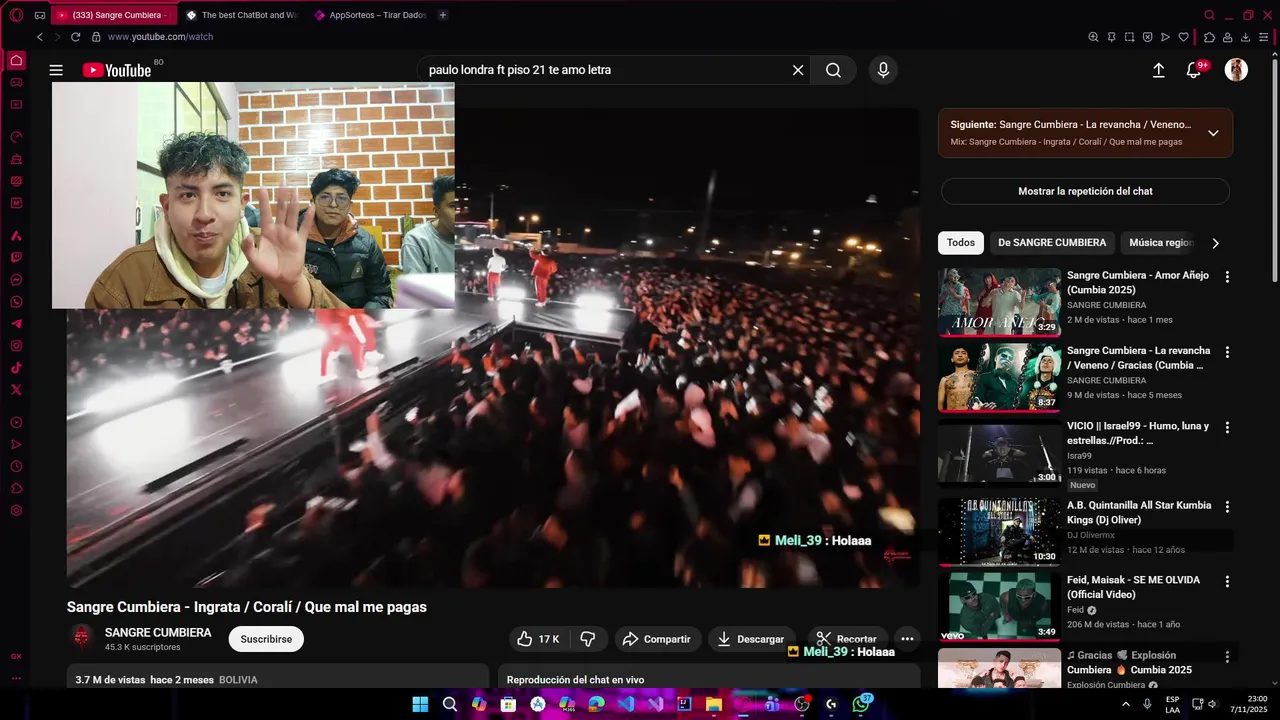The width and height of the screenshot is (1280, 720).
Task: Click the Compartir share button
Action: click(x=656, y=639)
